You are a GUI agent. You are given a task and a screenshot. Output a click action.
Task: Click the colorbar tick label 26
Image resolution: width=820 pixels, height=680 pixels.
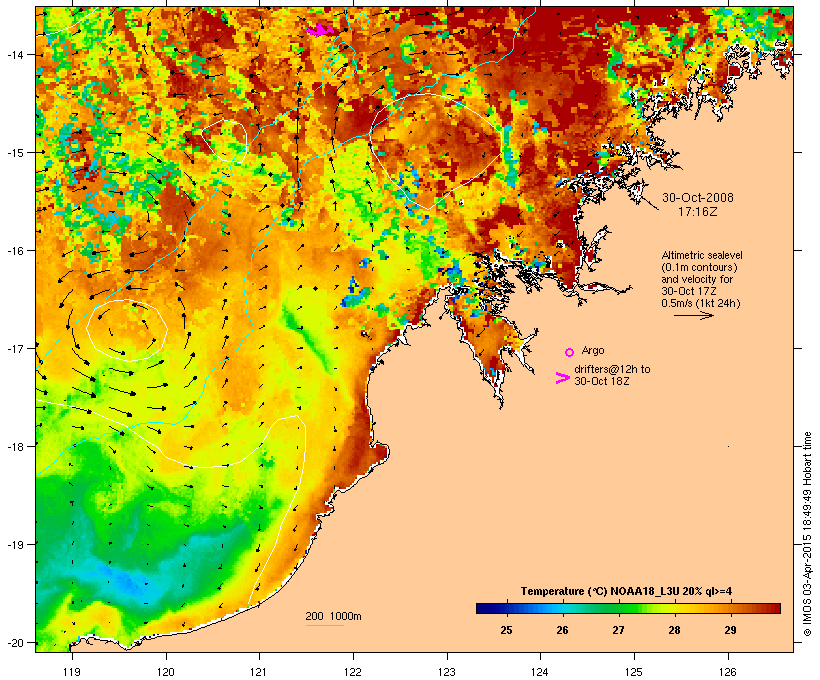coord(562,630)
